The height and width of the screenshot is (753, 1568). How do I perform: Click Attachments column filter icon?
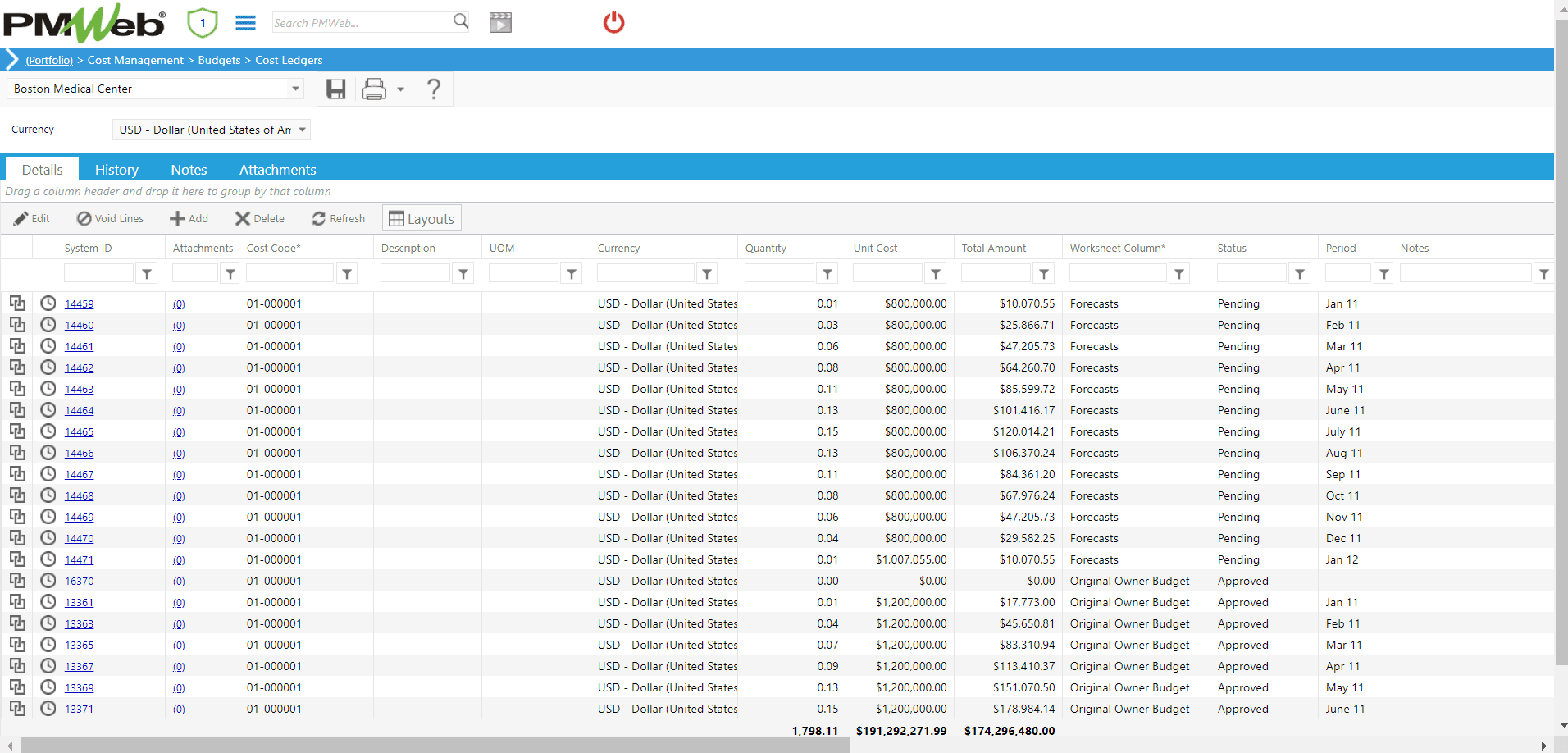pos(230,274)
